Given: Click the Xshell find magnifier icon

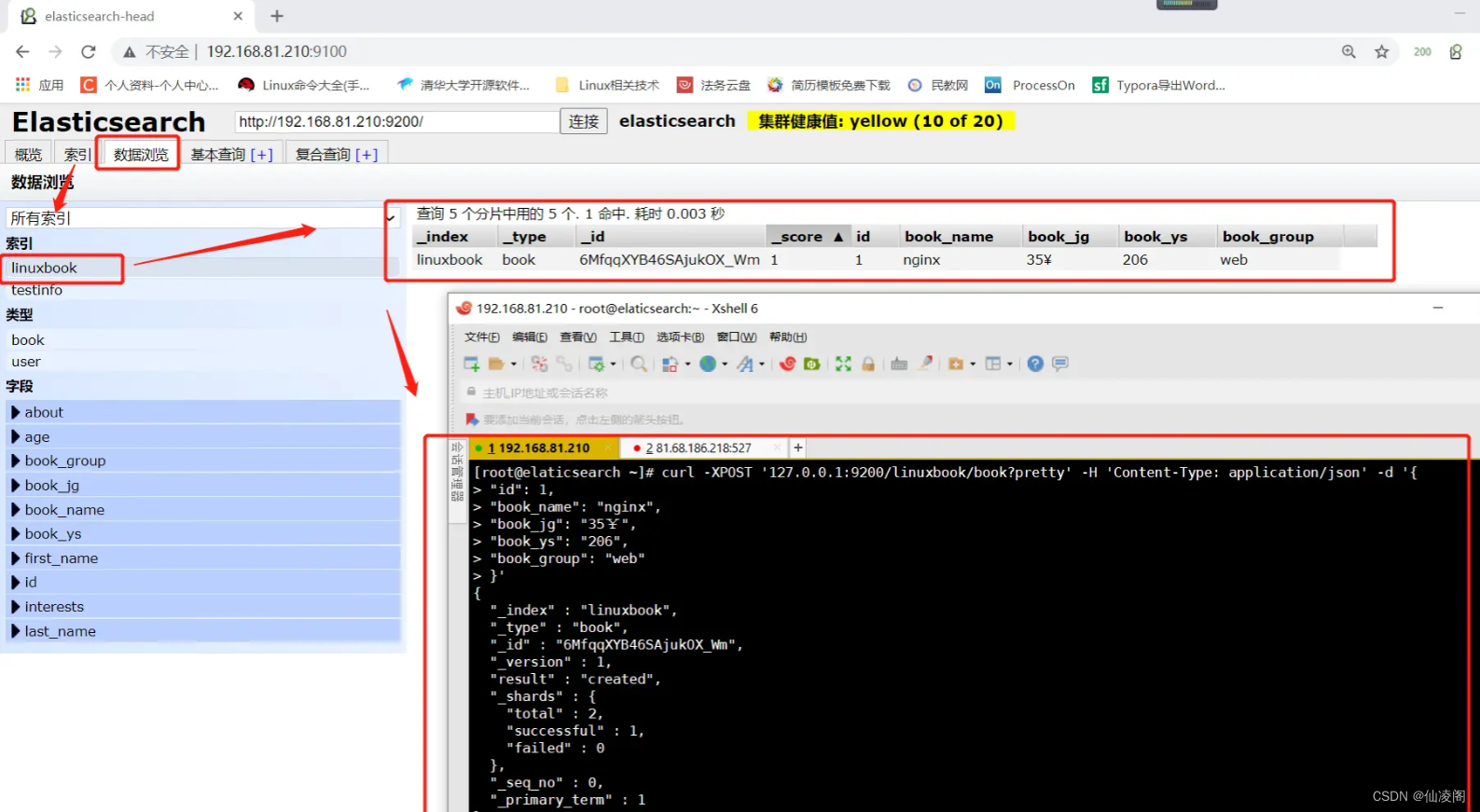Looking at the screenshot, I should point(639,364).
